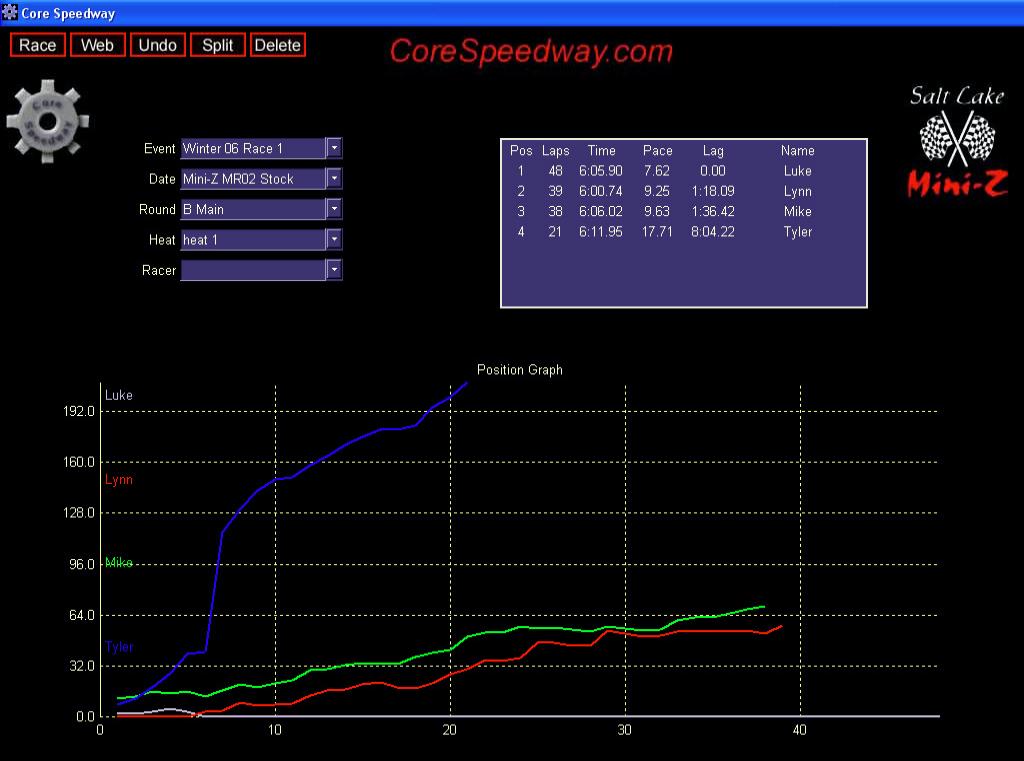Image resolution: width=1024 pixels, height=761 pixels.
Task: Click the Split button
Action: [217, 45]
